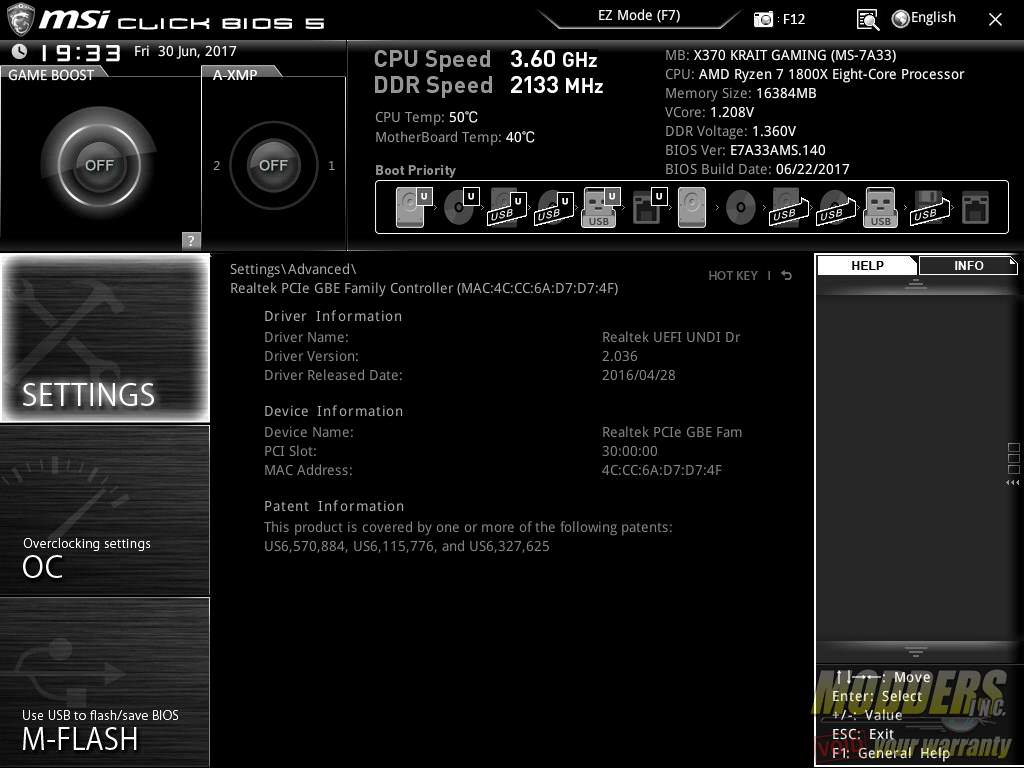1024x768 pixels.
Task: Select the UEFI USB key boot device
Action: pyautogui.click(x=600, y=207)
